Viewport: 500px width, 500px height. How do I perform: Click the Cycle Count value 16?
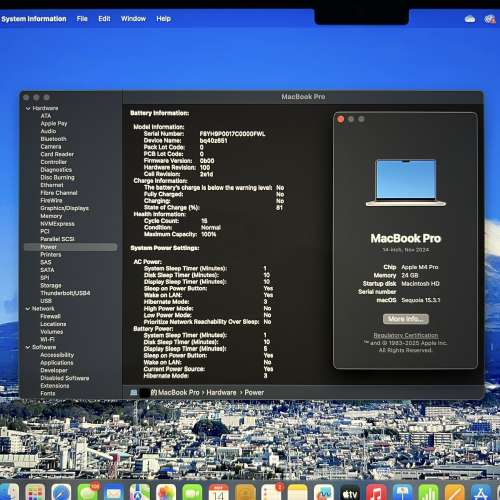coord(204,221)
